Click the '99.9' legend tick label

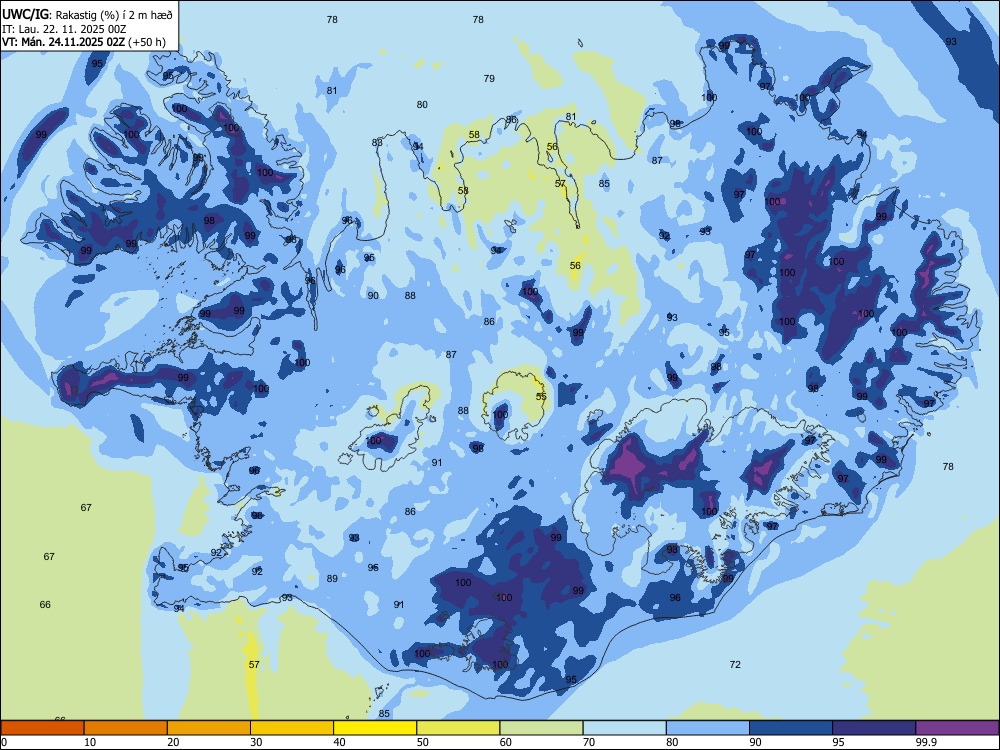click(926, 742)
